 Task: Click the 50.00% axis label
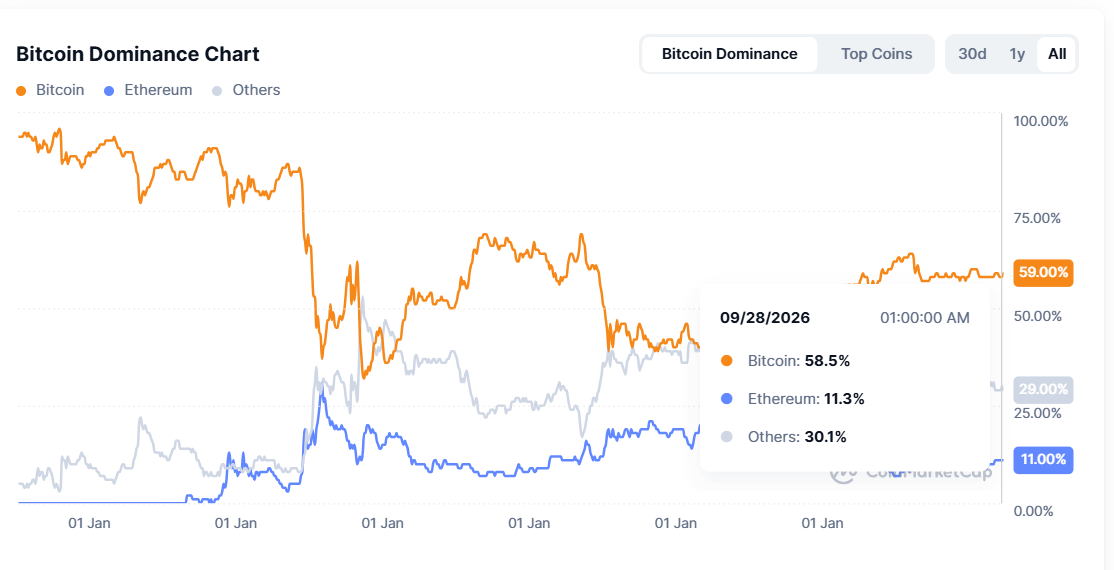click(1037, 316)
